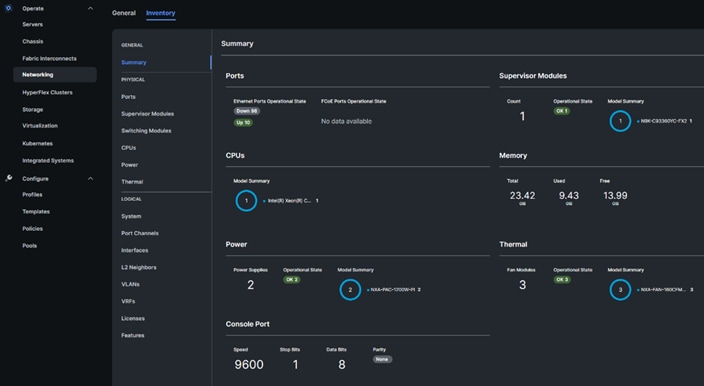The height and width of the screenshot is (386, 704).
Task: Open Policies under Configure
Action: click(33, 228)
